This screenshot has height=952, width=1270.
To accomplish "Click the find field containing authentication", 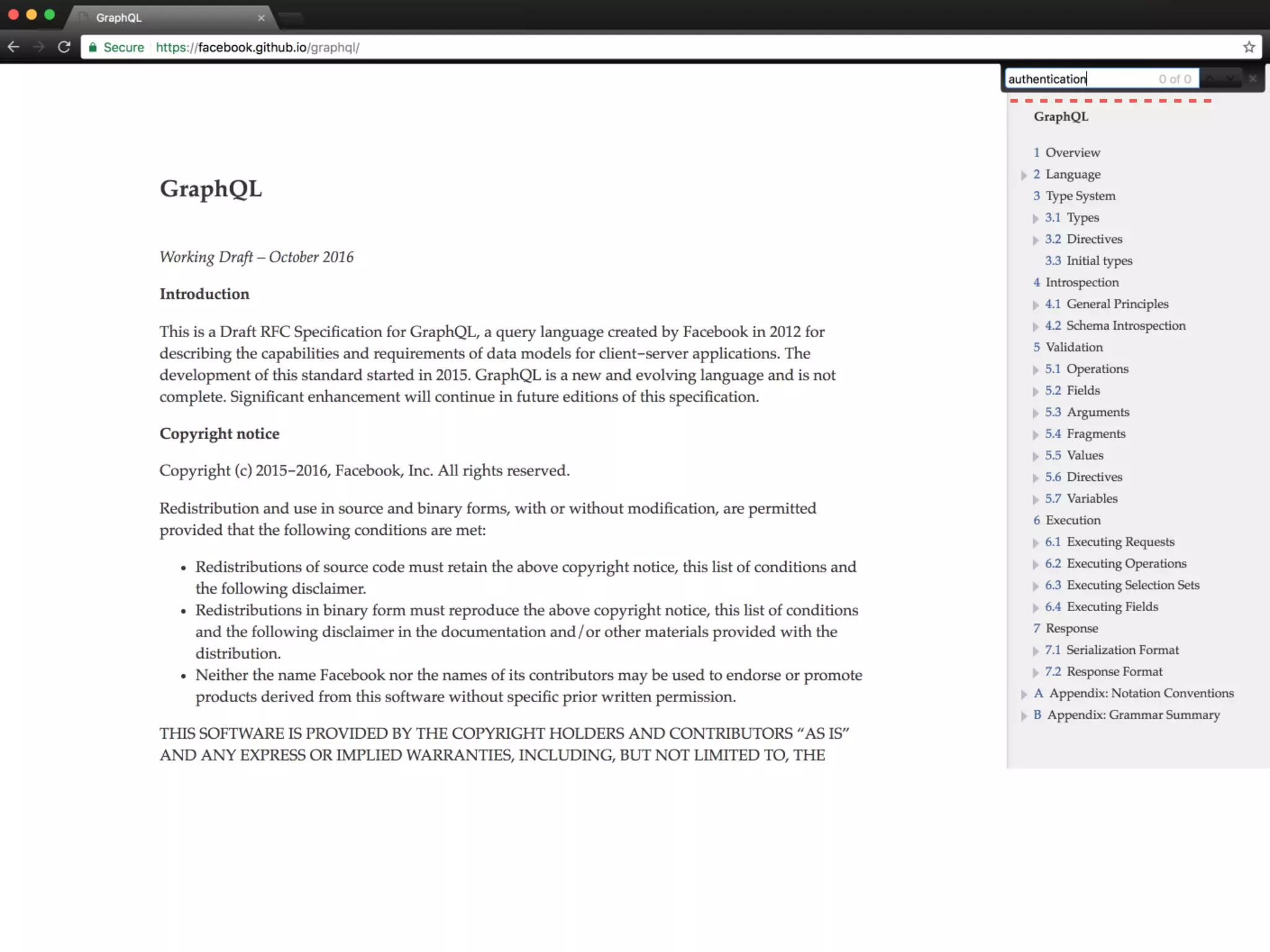I will click(1079, 79).
